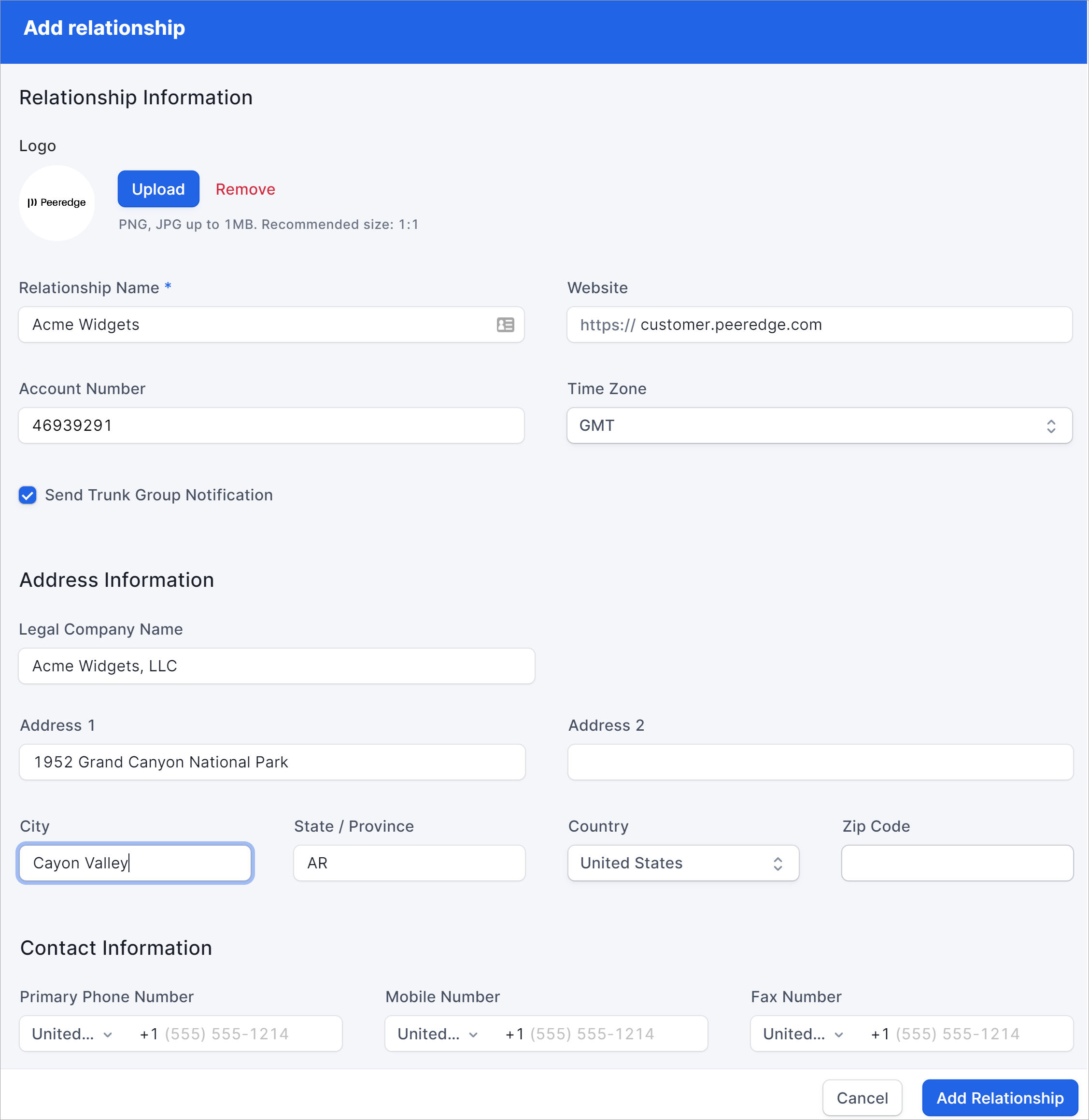
Task: Click the contact card icon in Relationship Name
Action: coord(505,325)
